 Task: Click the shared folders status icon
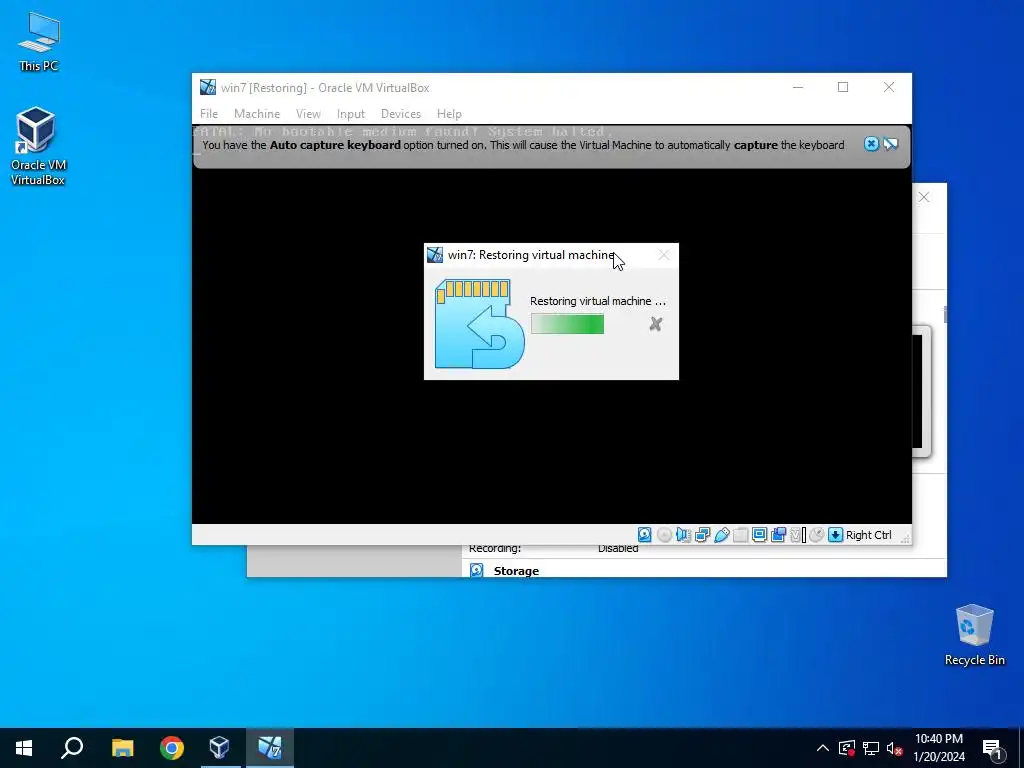tap(740, 535)
